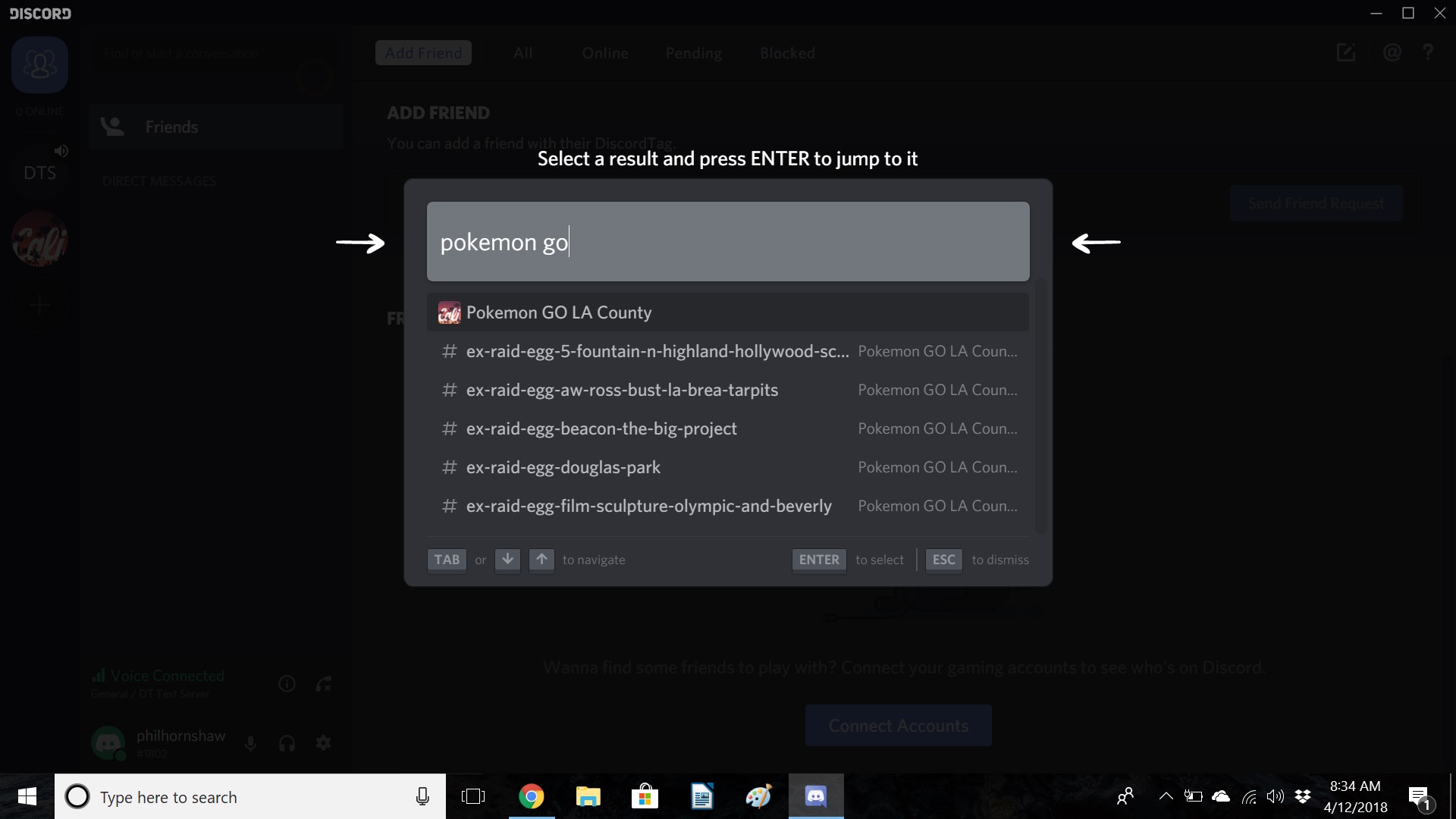Click the Connect Accounts button
Screen dimensions: 1456x819
pyautogui.click(x=897, y=725)
